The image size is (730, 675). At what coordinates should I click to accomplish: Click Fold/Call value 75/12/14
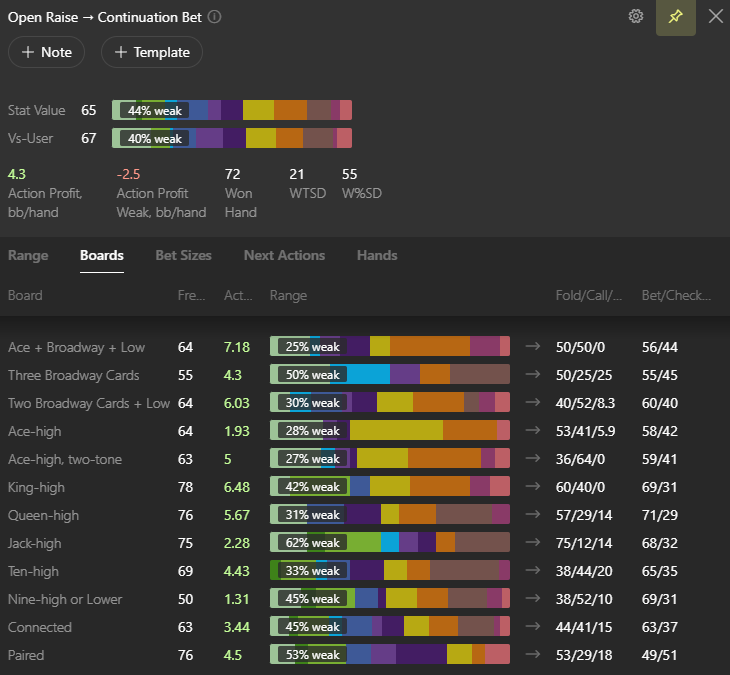(584, 543)
